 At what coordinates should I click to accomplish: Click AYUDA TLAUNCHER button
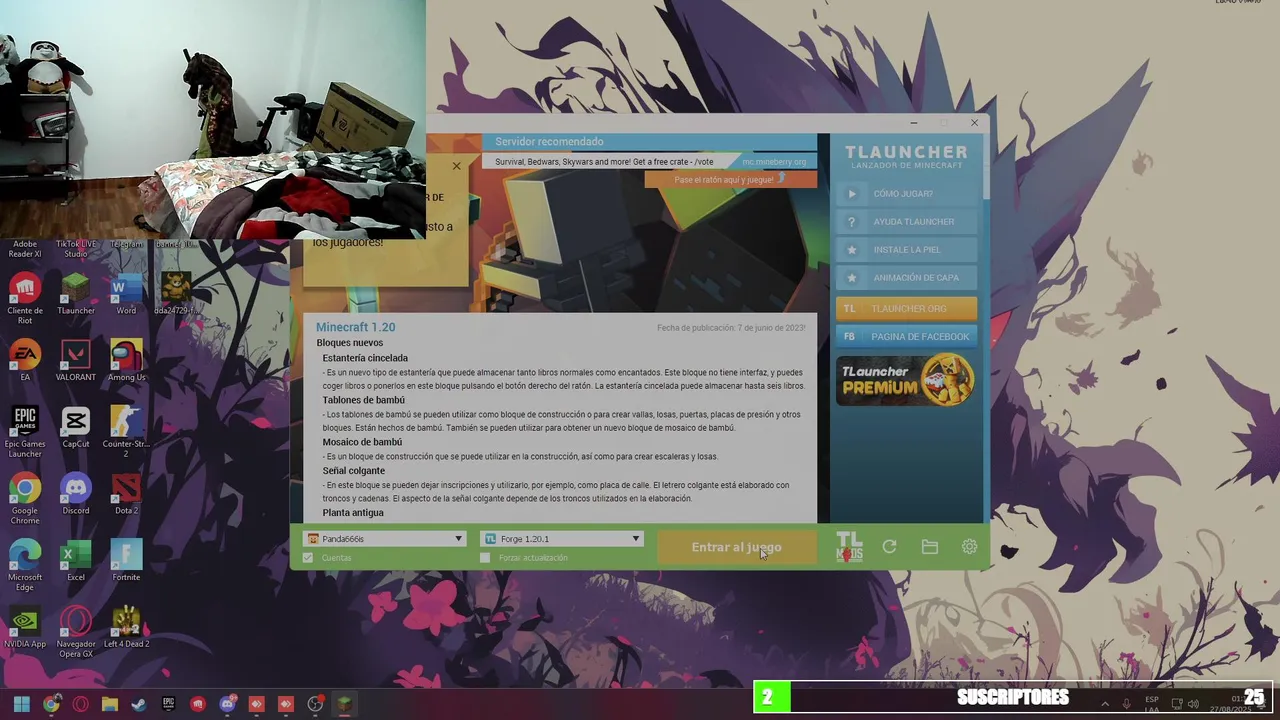click(x=906, y=222)
